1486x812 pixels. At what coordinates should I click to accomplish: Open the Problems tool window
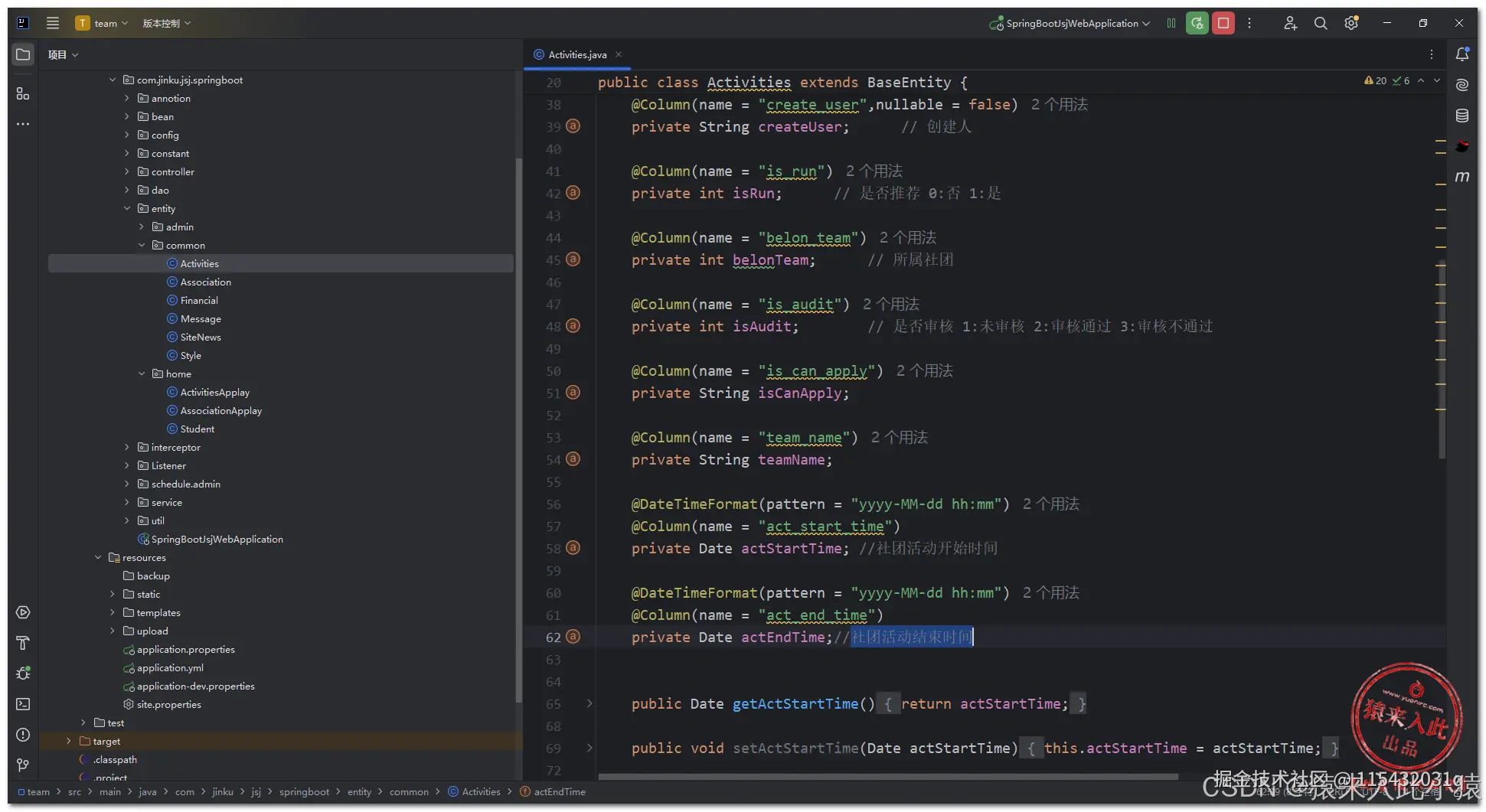click(x=23, y=735)
